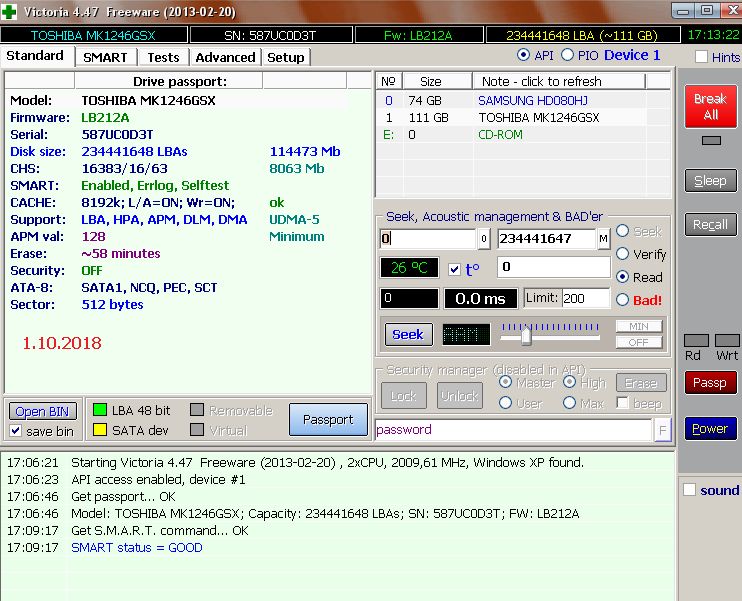Click the Unlock button in Security manager
This screenshot has height=601, width=742.
pyautogui.click(x=459, y=396)
